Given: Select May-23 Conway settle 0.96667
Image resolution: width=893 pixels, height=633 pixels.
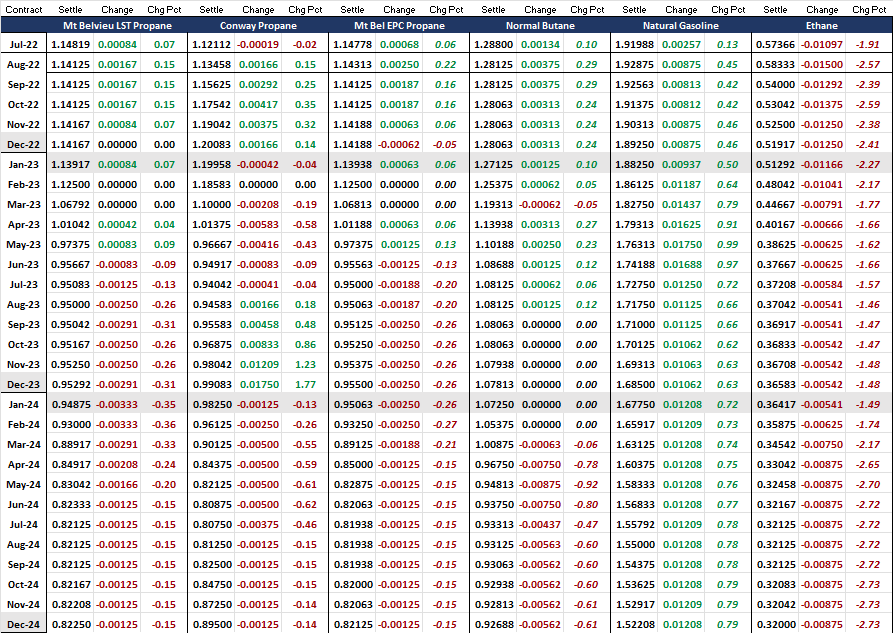Looking at the screenshot, I should pos(211,244).
